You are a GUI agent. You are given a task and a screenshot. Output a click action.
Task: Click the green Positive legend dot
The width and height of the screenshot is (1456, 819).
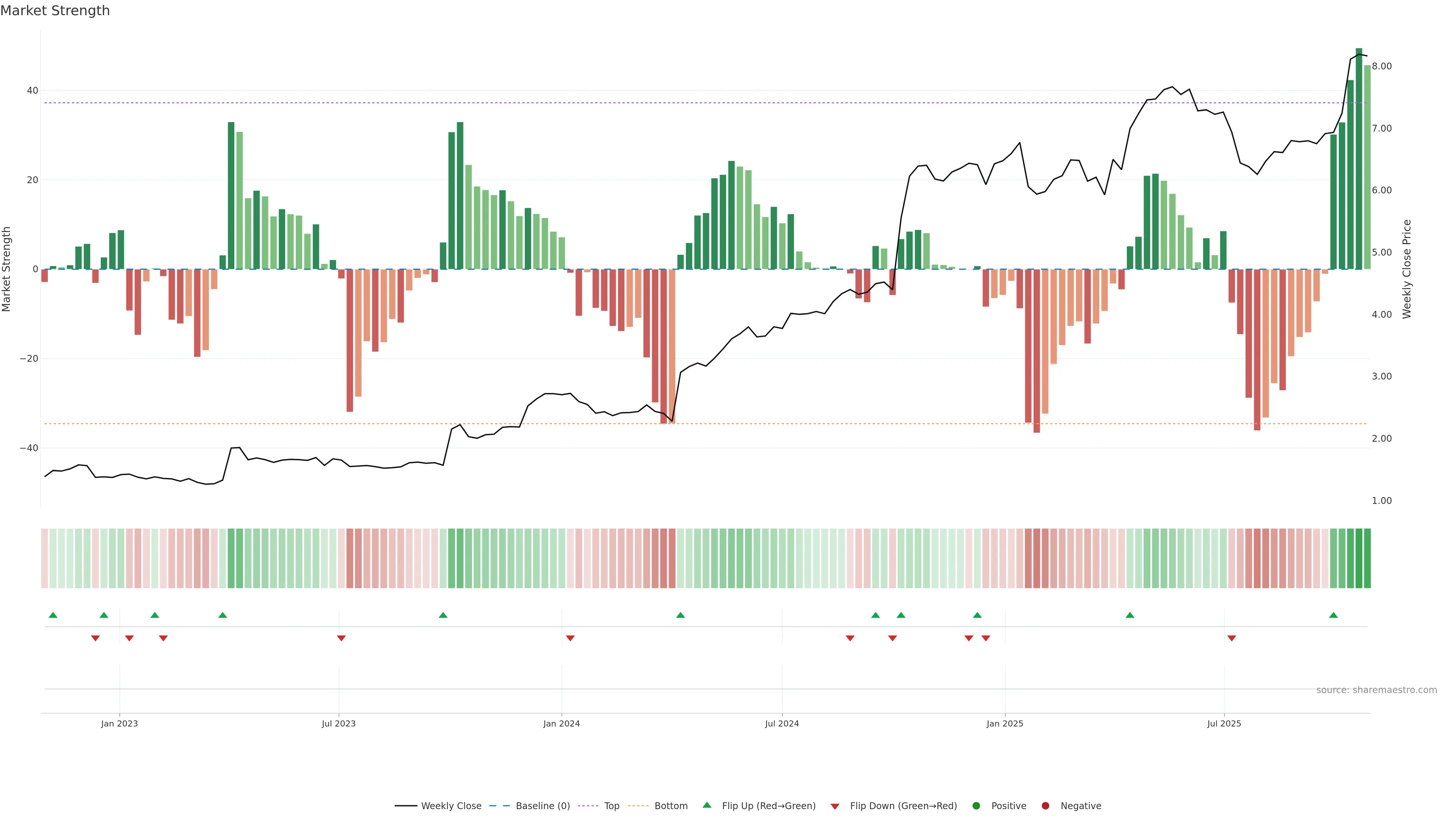(x=976, y=806)
